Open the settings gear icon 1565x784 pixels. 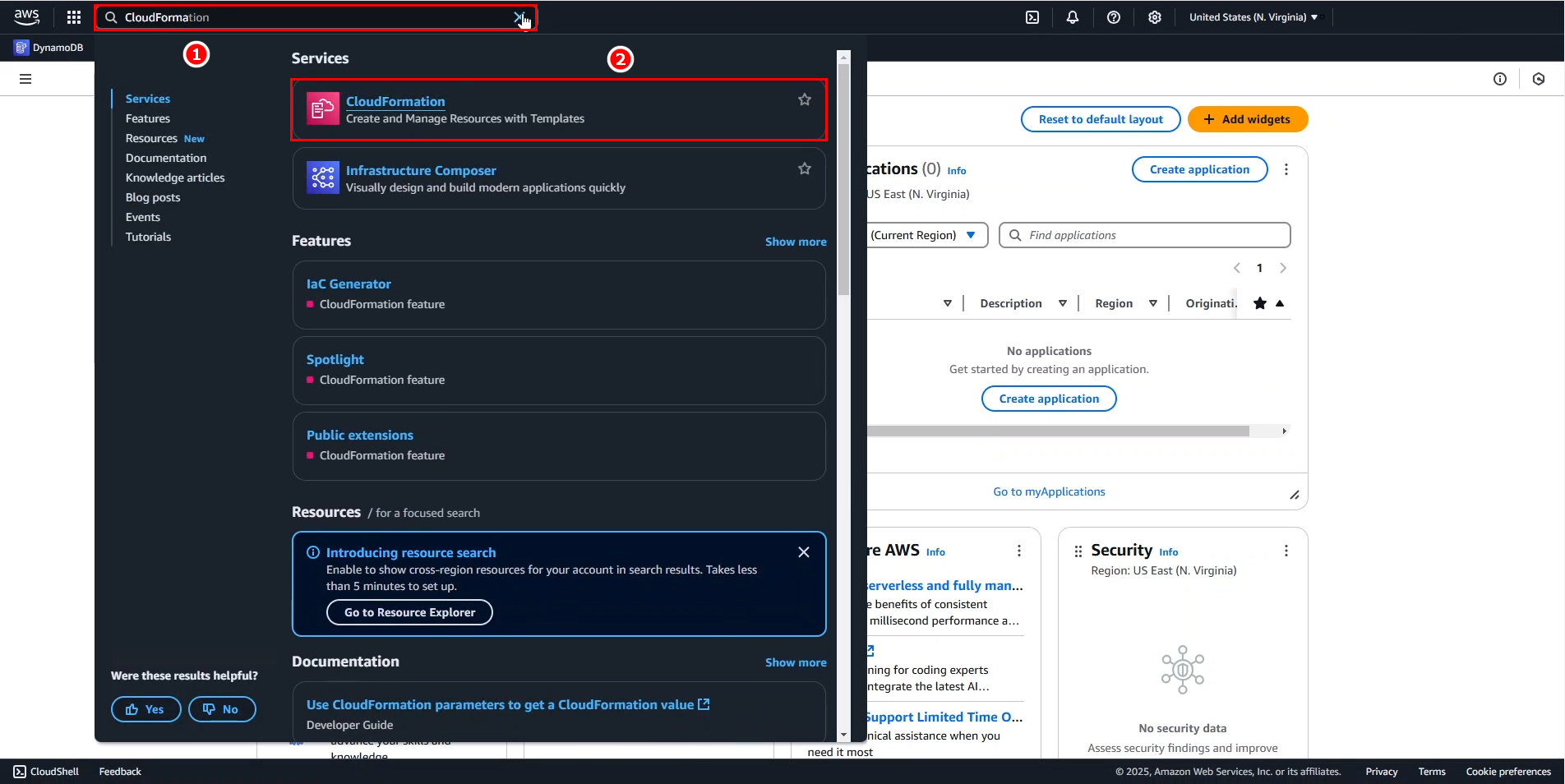coord(1155,17)
